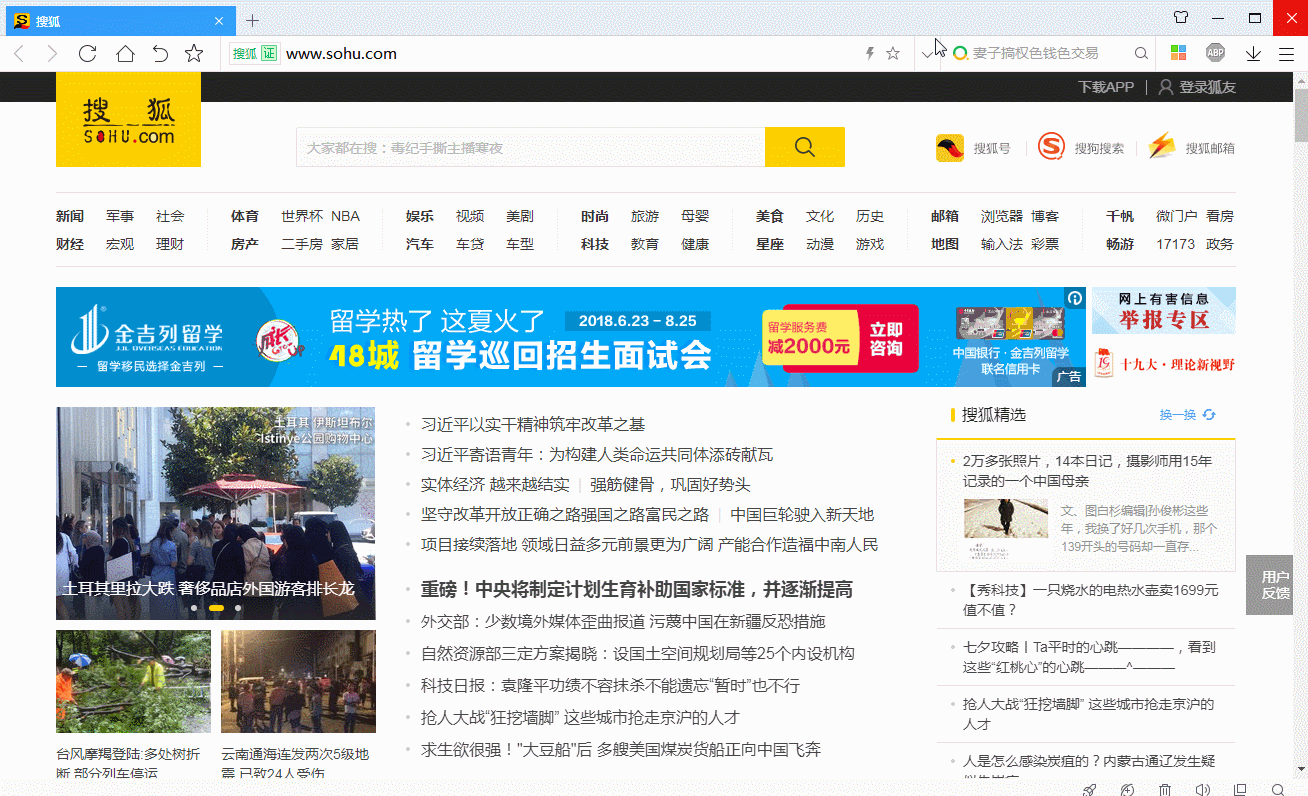1308x796 pixels.
Task: Open the browser downloads icon
Action: (x=1253, y=54)
